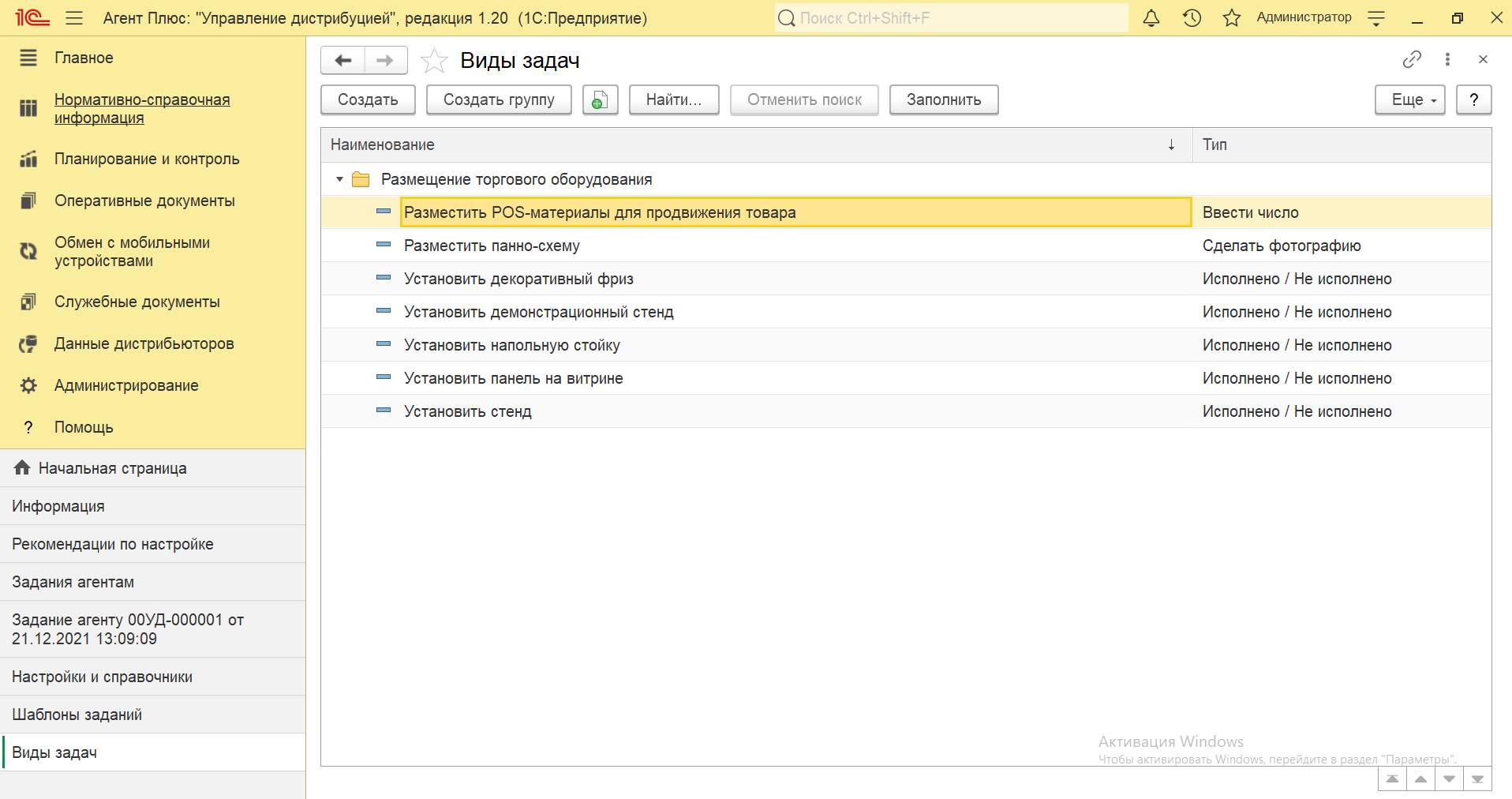This screenshot has width=1512, height=799.
Task: Open the history clock icon
Action: (1192, 18)
